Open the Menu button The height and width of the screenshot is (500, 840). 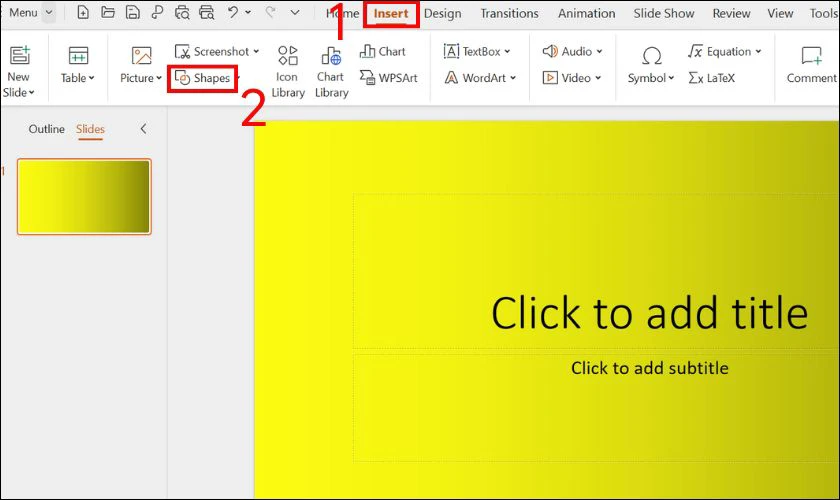point(23,12)
